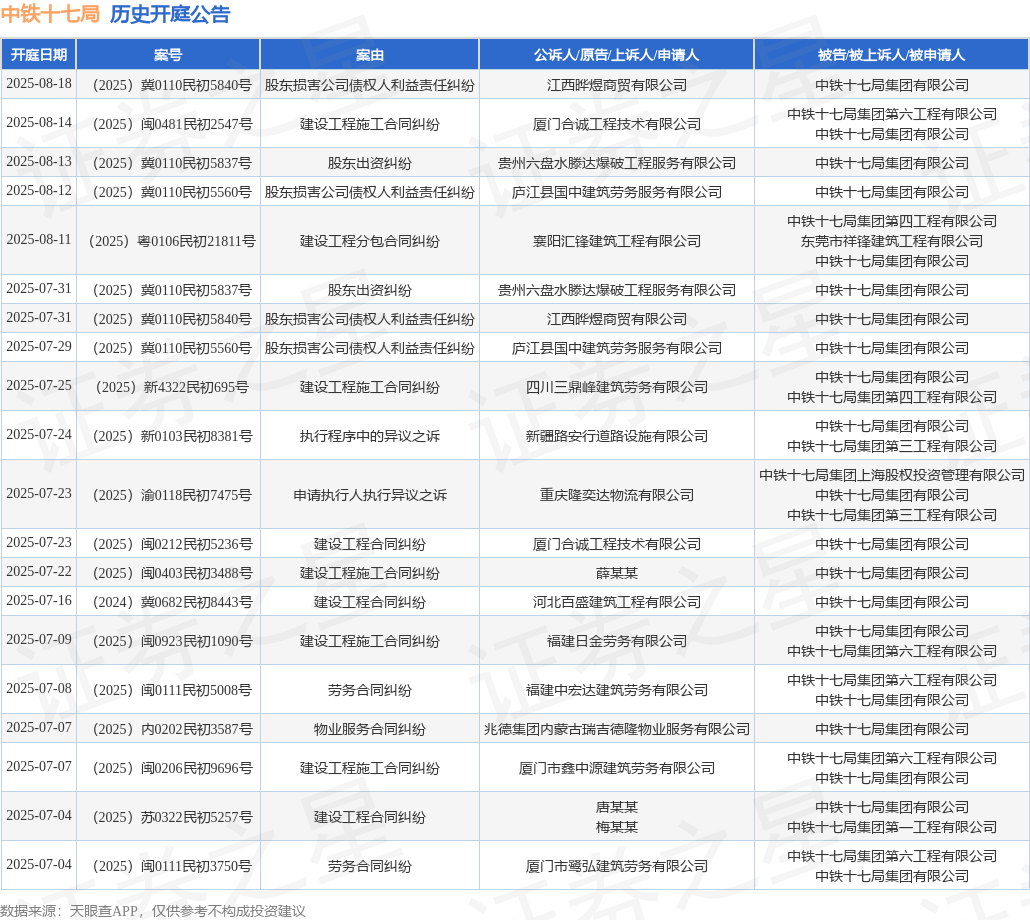Click 厦门合诚工程技术有限公司 in the 2025-08-14 row
This screenshot has width=1030, height=920.
(x=617, y=124)
